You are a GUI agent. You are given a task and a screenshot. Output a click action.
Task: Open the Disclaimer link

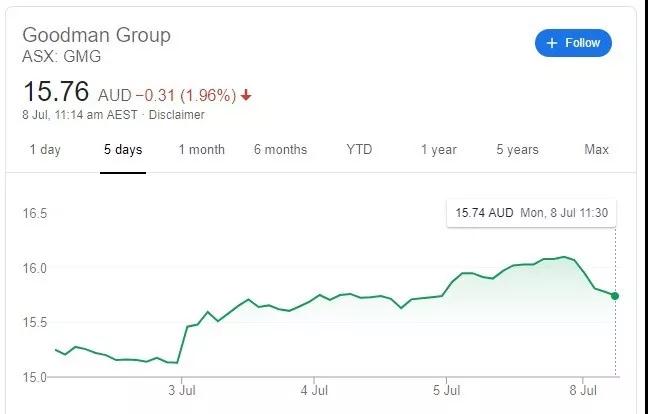pos(177,115)
